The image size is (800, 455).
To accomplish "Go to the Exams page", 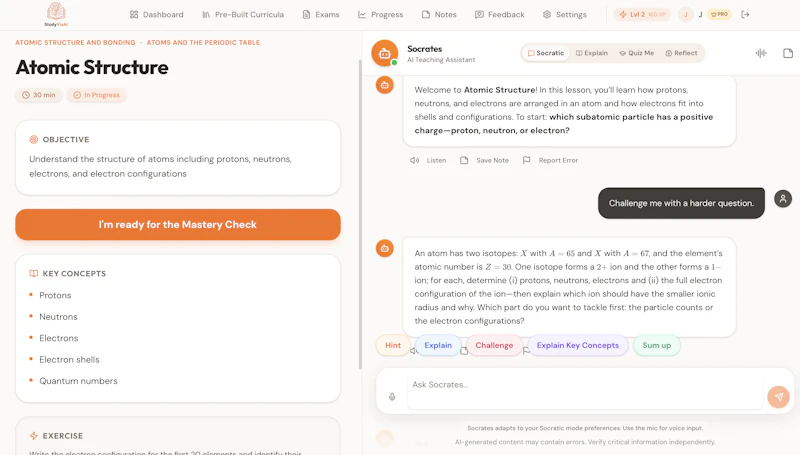I will click(321, 14).
